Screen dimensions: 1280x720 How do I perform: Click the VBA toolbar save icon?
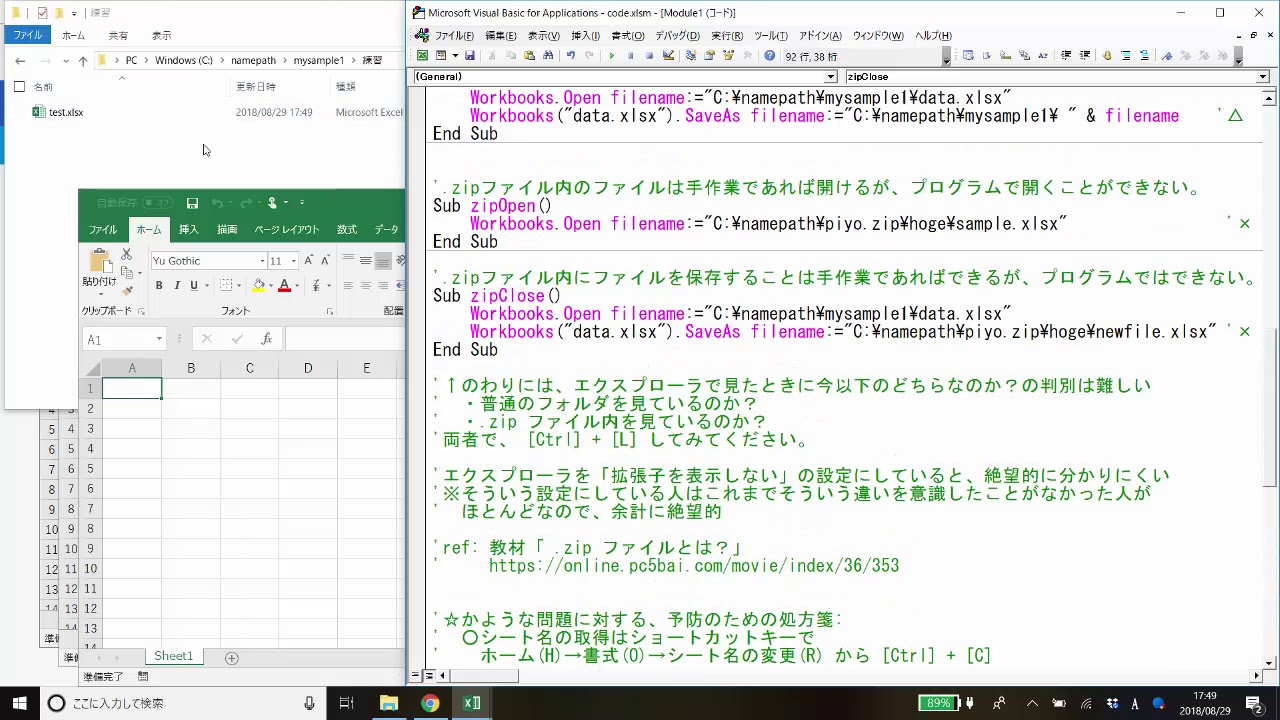click(x=469, y=56)
